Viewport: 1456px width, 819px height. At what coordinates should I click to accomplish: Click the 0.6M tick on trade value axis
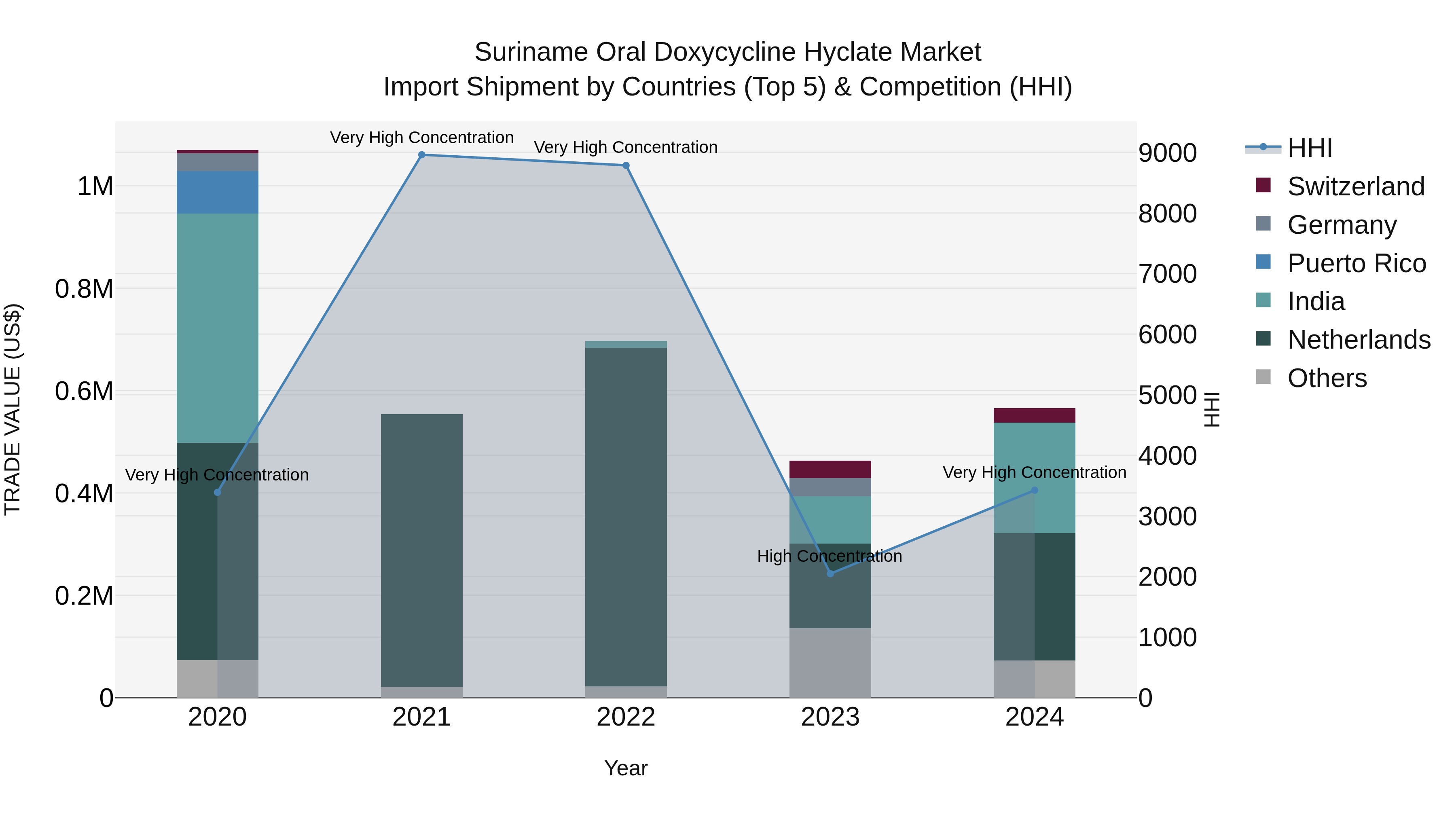pos(84,392)
